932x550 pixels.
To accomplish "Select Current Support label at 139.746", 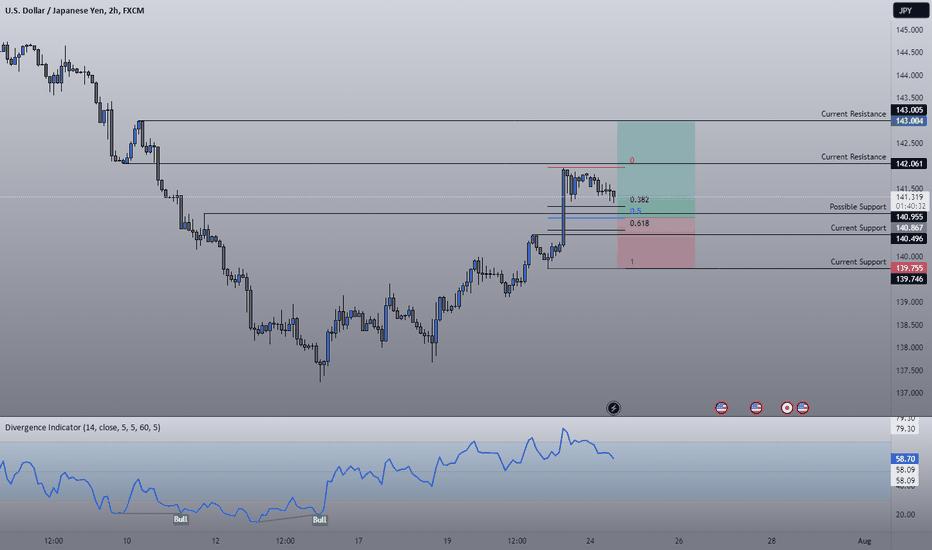I will [858, 262].
